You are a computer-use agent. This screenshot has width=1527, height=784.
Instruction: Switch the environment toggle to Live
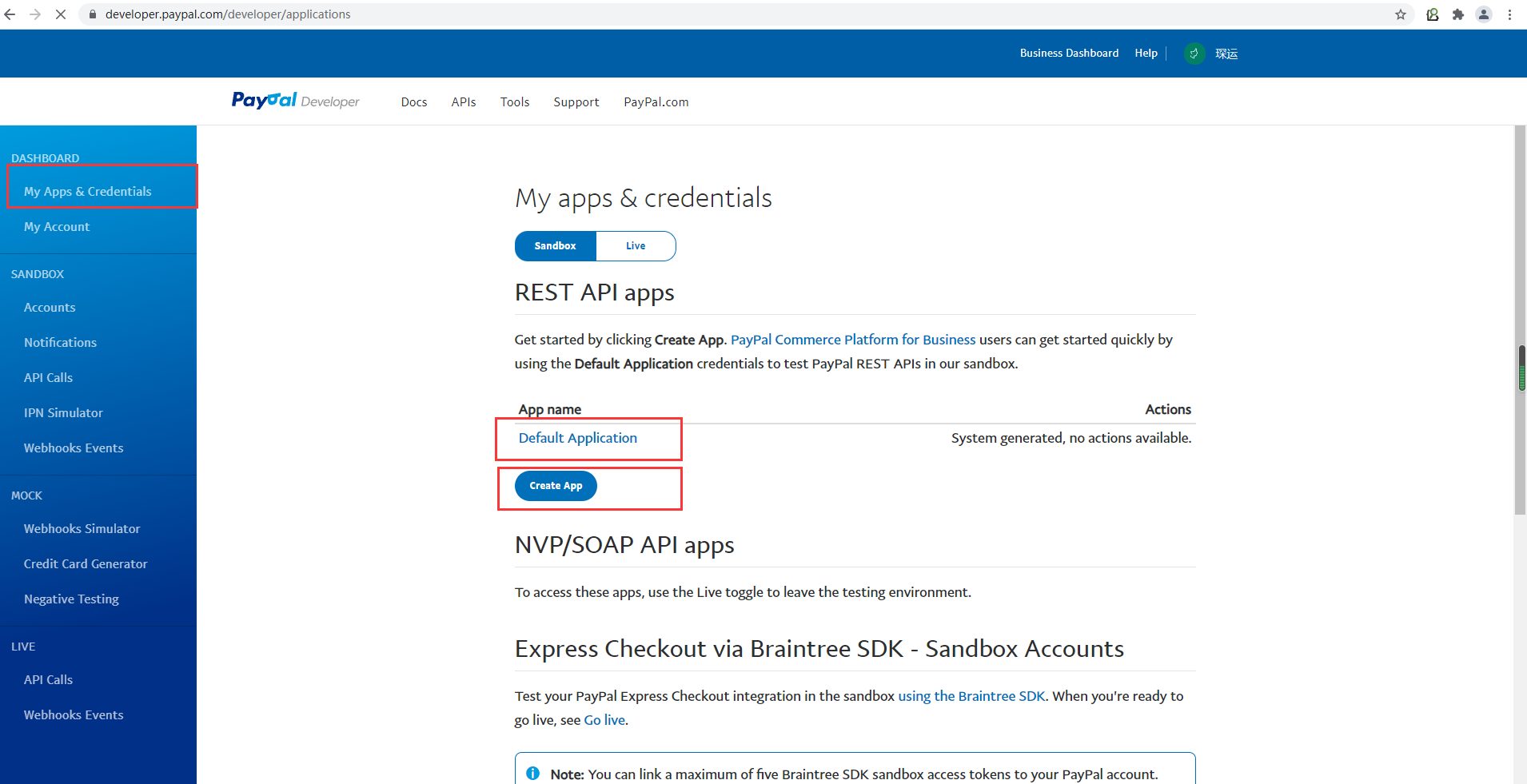click(636, 246)
